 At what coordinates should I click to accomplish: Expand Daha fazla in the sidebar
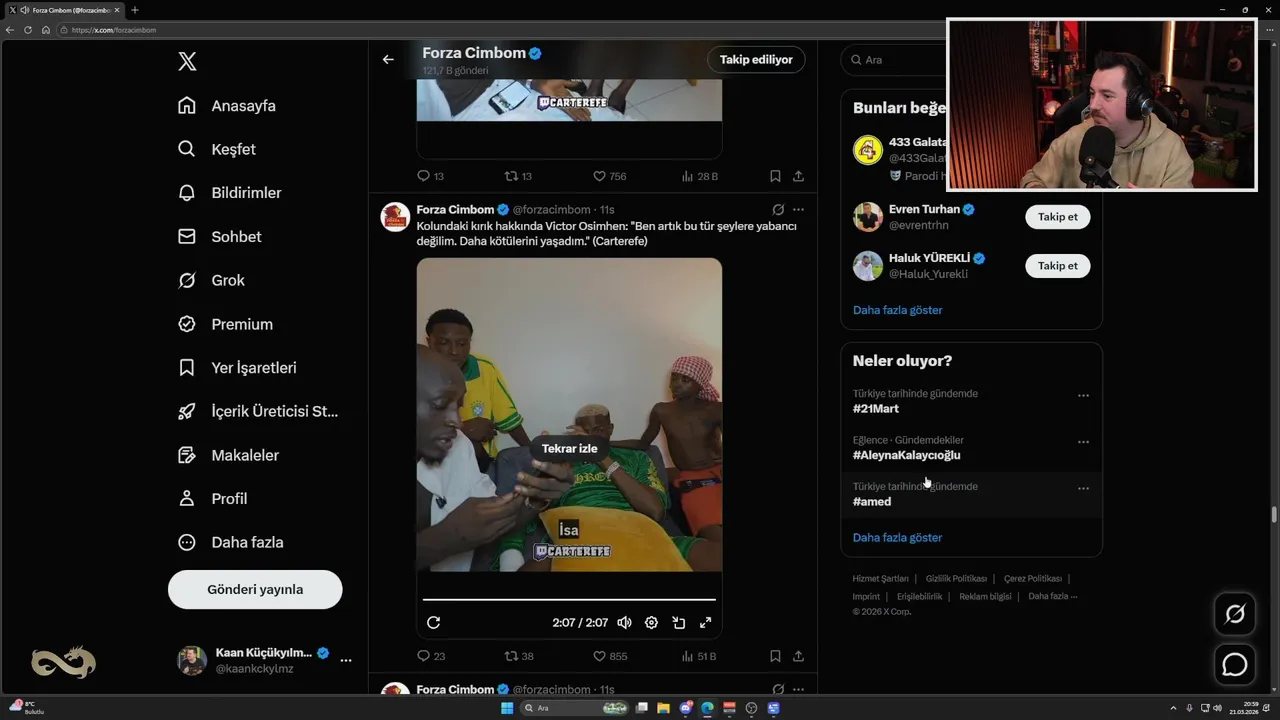pyautogui.click(x=230, y=542)
